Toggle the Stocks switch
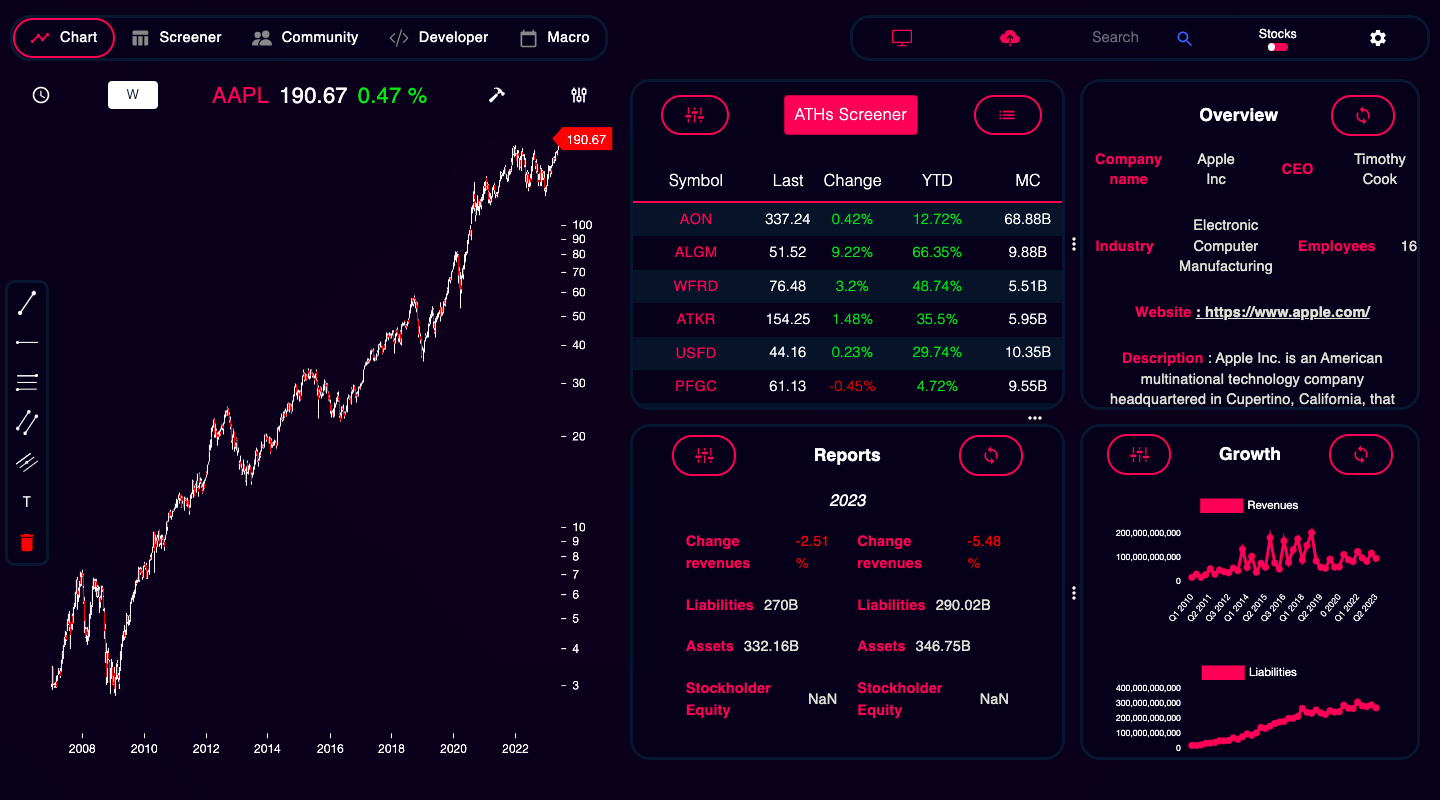 (x=1277, y=47)
